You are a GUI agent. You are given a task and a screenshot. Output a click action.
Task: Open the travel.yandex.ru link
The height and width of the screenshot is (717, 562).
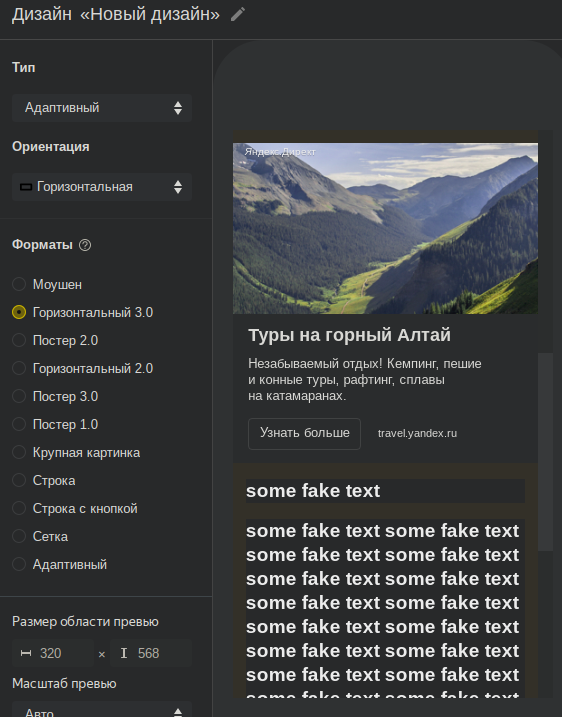point(417,433)
